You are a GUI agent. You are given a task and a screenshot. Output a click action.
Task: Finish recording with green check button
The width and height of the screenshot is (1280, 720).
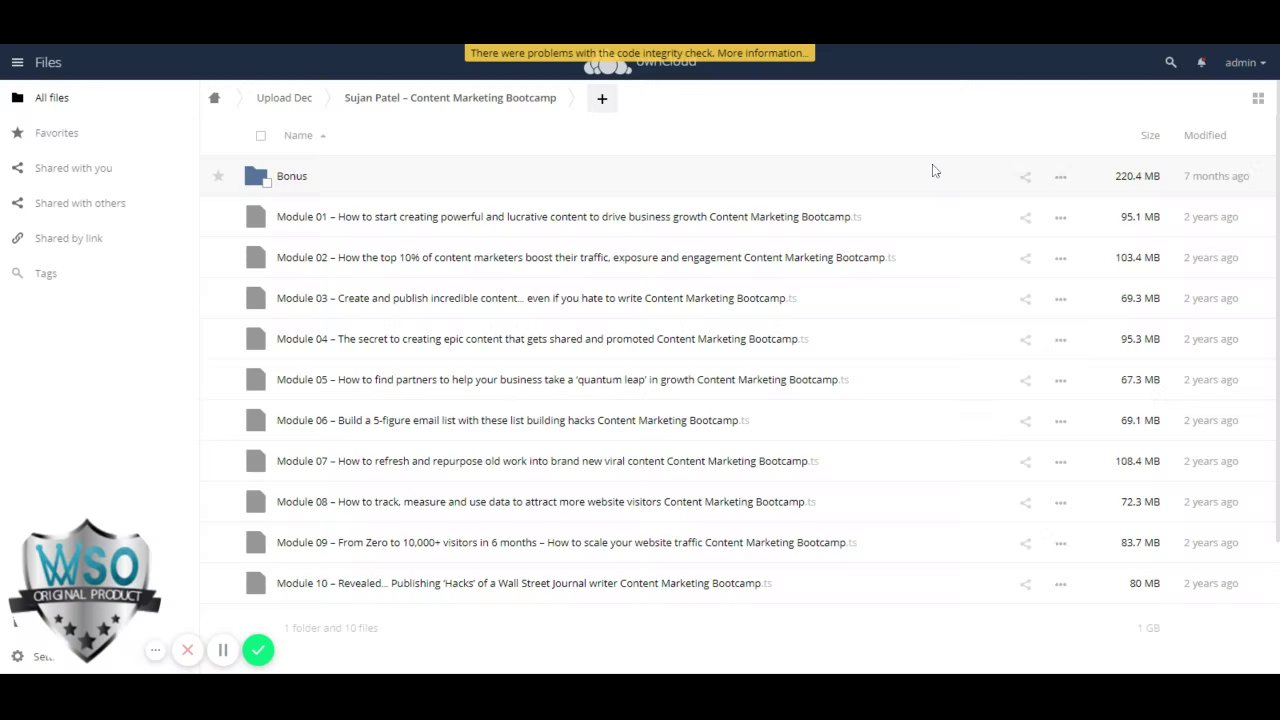pos(258,651)
